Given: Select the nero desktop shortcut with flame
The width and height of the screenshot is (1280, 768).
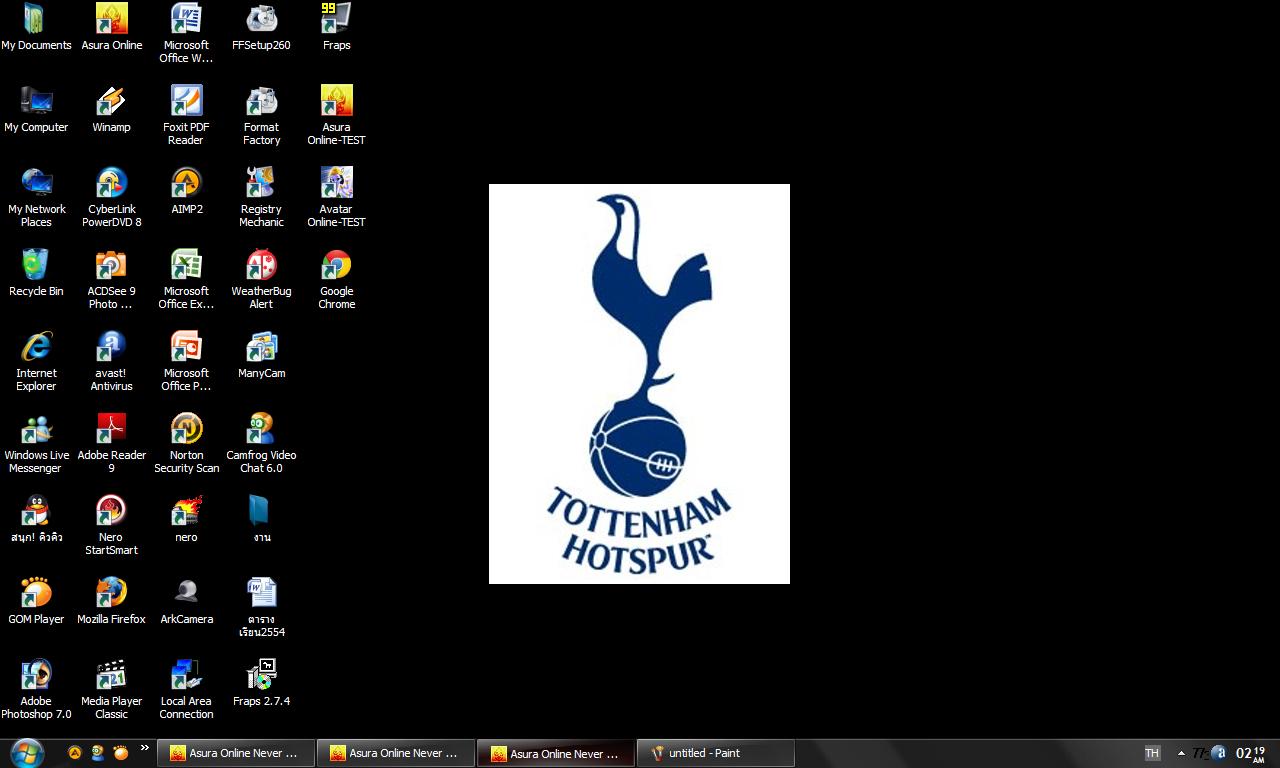Looking at the screenshot, I should tap(186, 519).
